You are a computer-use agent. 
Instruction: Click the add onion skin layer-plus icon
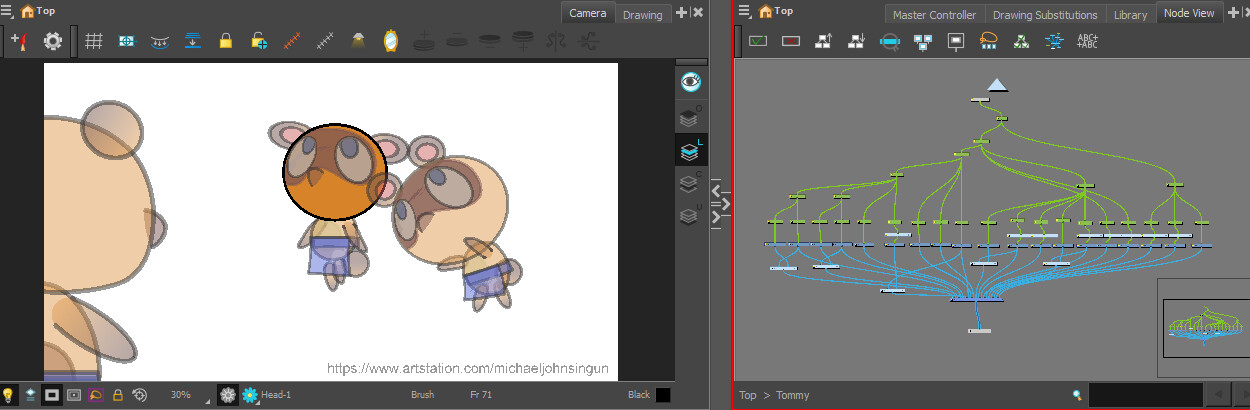tap(424, 42)
